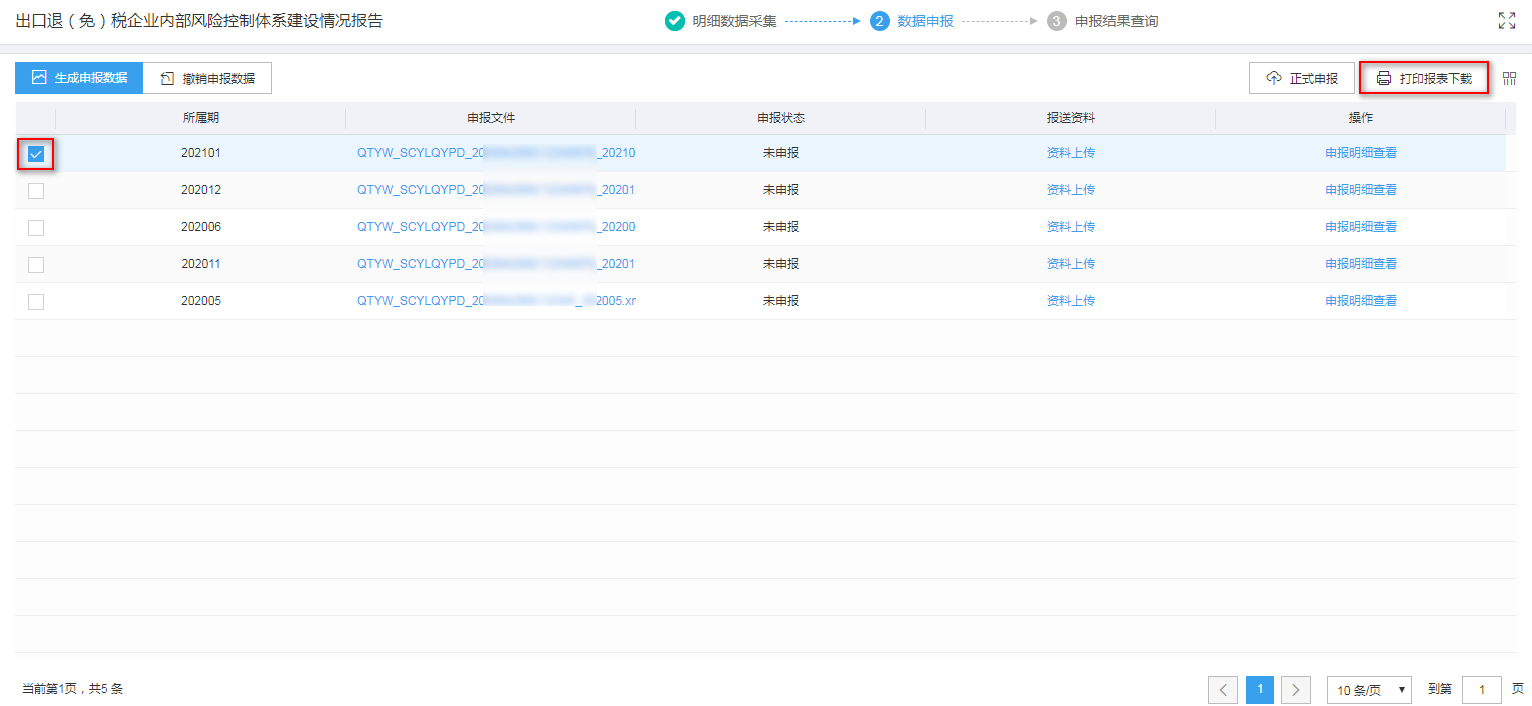The height and width of the screenshot is (706, 1532).
Task: Click the step 2 number circle
Action: (x=880, y=20)
